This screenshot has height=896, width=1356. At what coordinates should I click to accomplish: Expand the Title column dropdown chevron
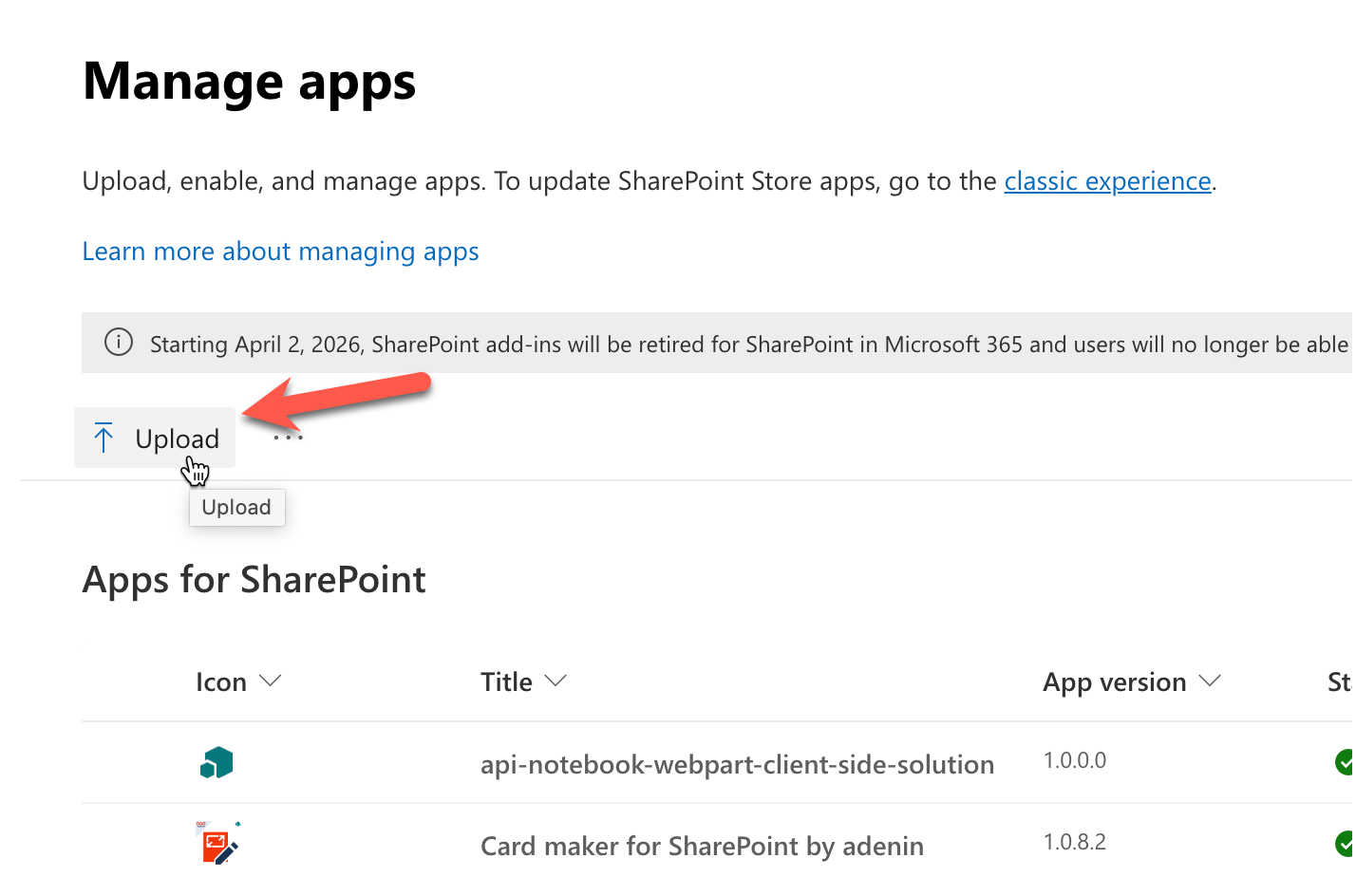coord(556,681)
